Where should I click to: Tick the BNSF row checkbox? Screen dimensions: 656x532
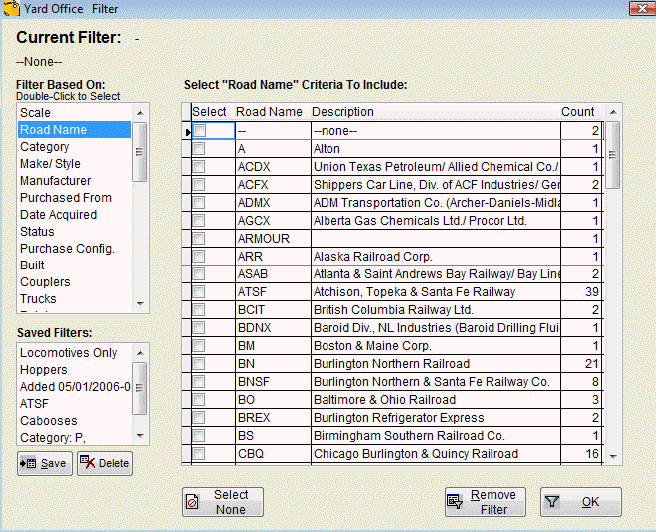tap(199, 381)
